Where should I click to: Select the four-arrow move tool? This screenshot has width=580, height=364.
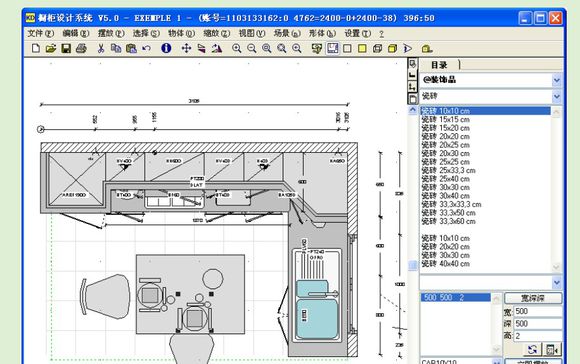click(186, 48)
